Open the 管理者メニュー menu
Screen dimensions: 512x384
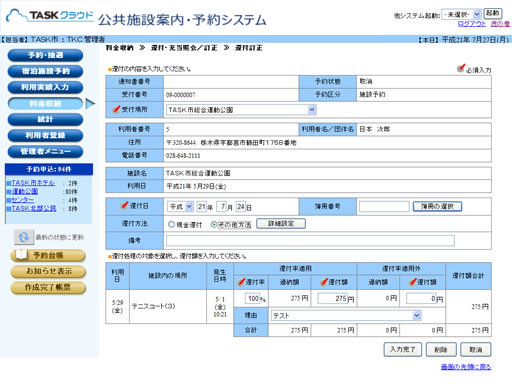(x=45, y=151)
